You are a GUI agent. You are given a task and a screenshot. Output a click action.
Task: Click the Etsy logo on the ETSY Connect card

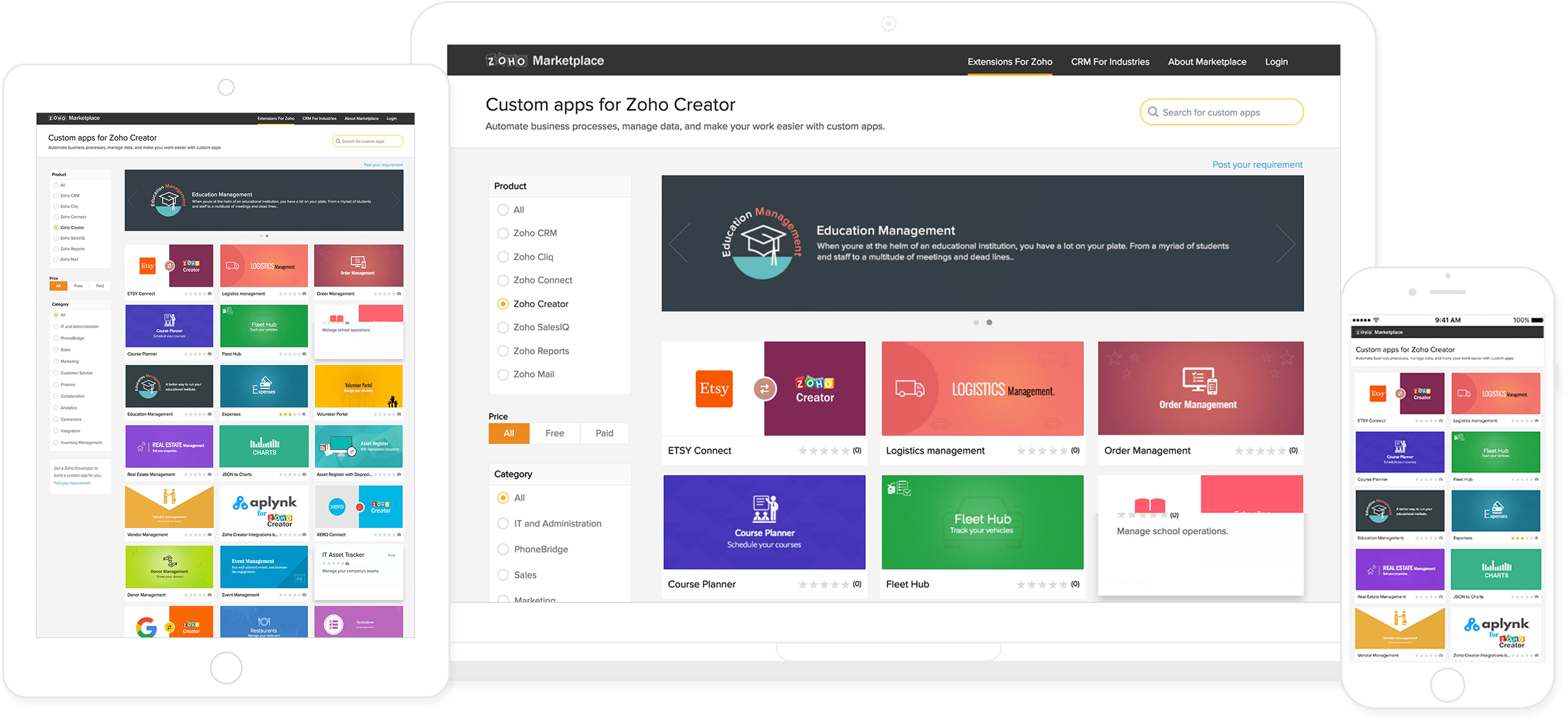[714, 389]
